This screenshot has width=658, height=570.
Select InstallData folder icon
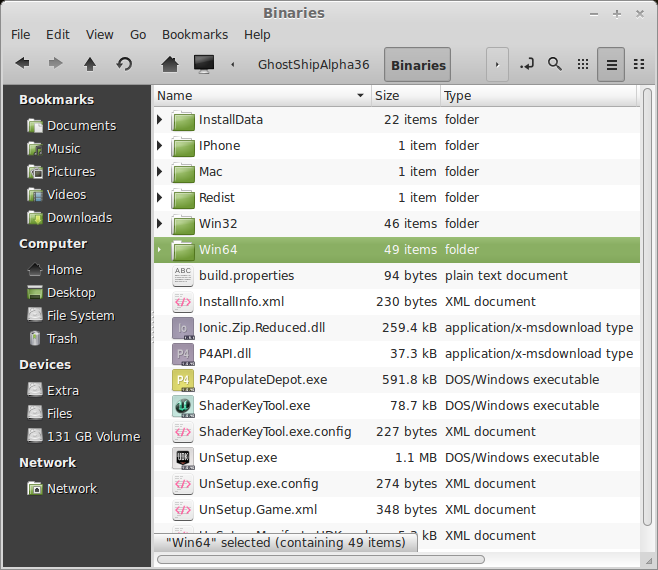click(x=183, y=121)
